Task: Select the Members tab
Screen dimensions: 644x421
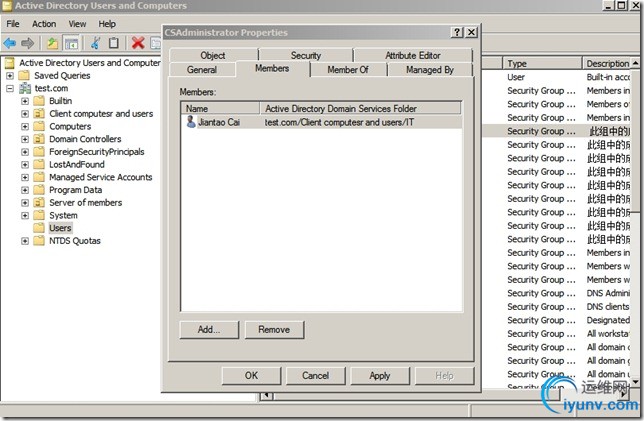Action: [x=272, y=69]
